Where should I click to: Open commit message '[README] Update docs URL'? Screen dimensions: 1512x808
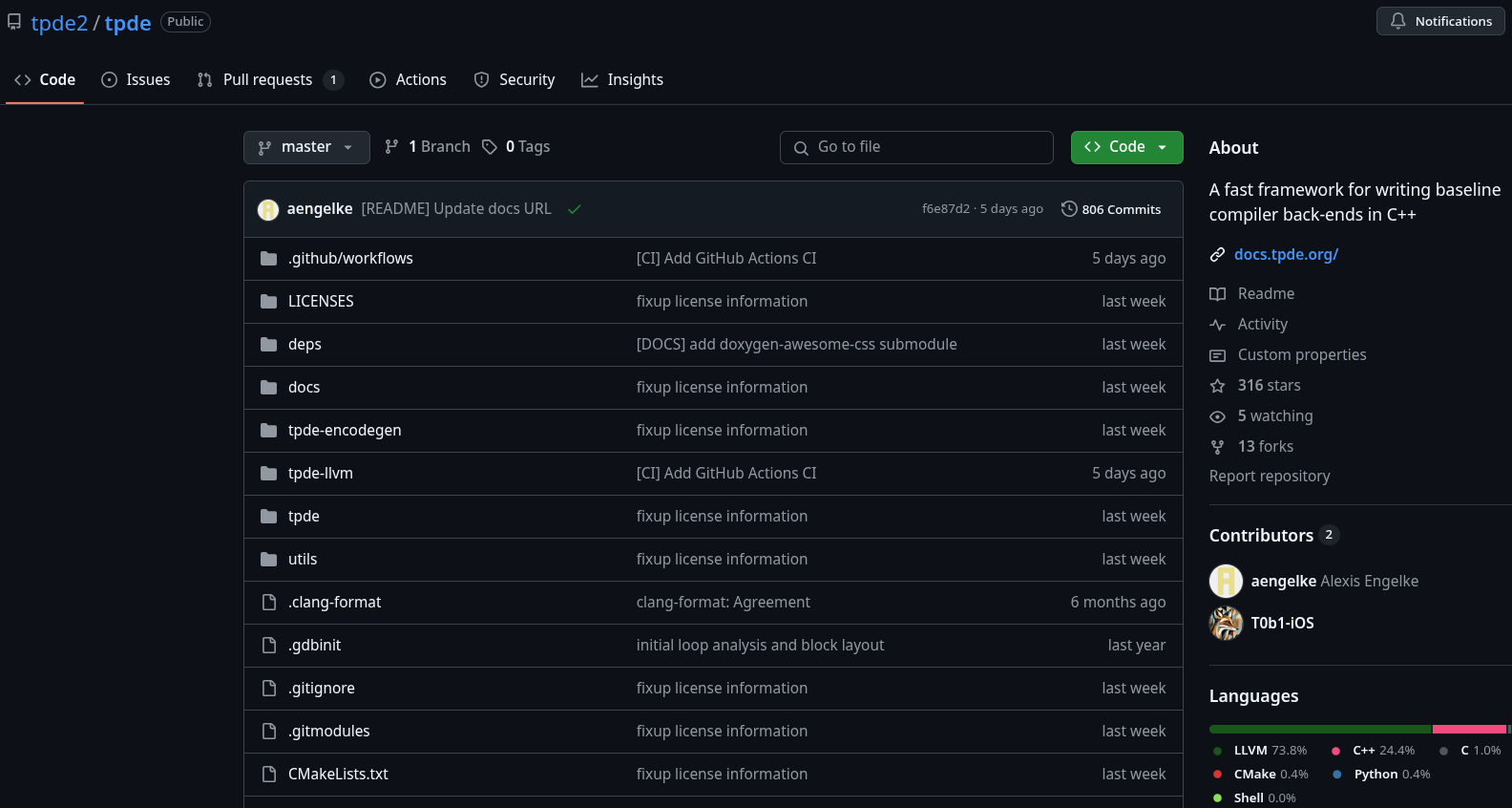click(456, 209)
